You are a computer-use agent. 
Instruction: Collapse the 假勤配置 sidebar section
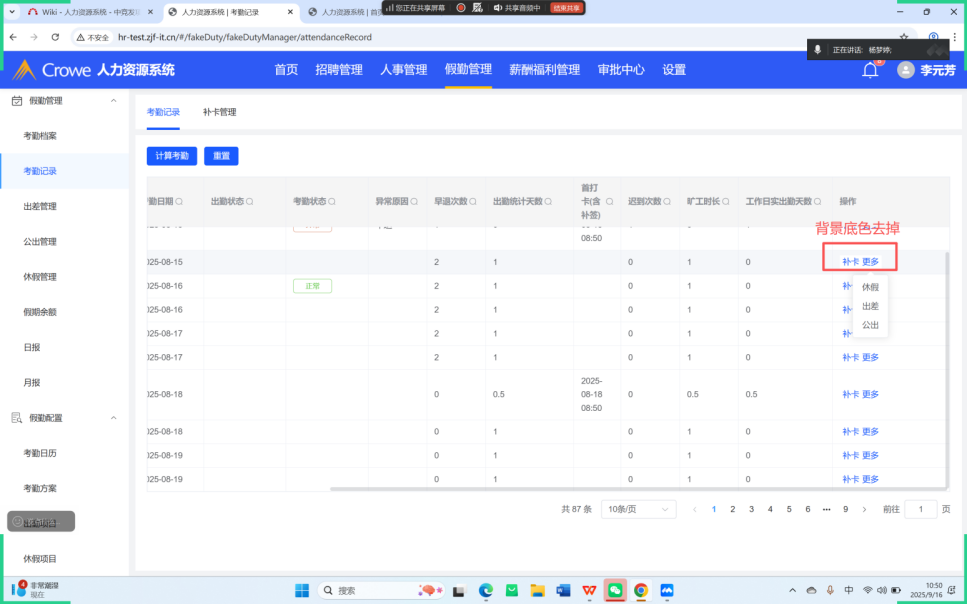[113, 418]
